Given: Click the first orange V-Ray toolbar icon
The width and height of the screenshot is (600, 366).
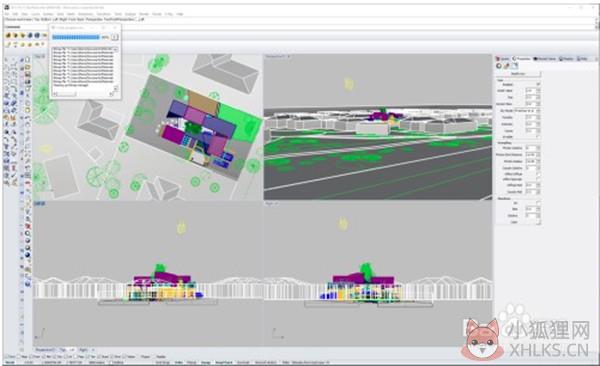Looking at the screenshot, I should pyautogui.click(x=8, y=35).
